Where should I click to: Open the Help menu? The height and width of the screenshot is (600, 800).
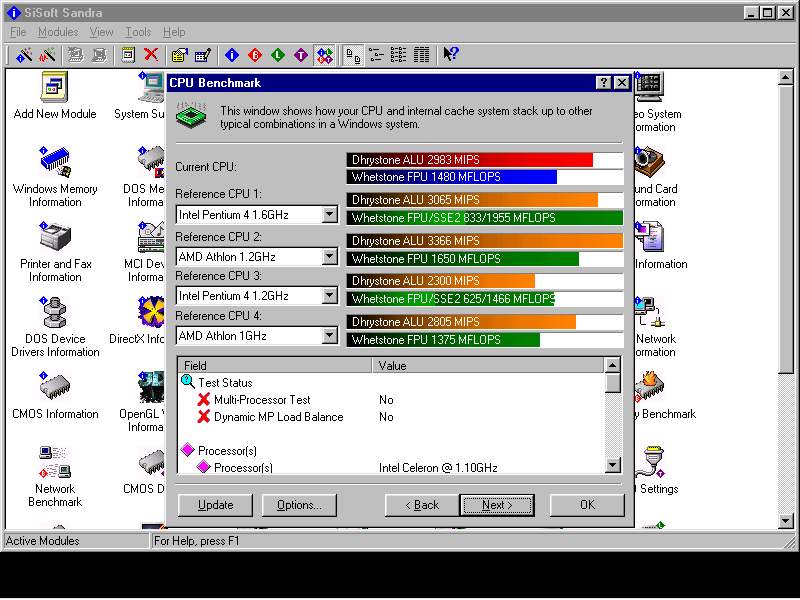[174, 32]
